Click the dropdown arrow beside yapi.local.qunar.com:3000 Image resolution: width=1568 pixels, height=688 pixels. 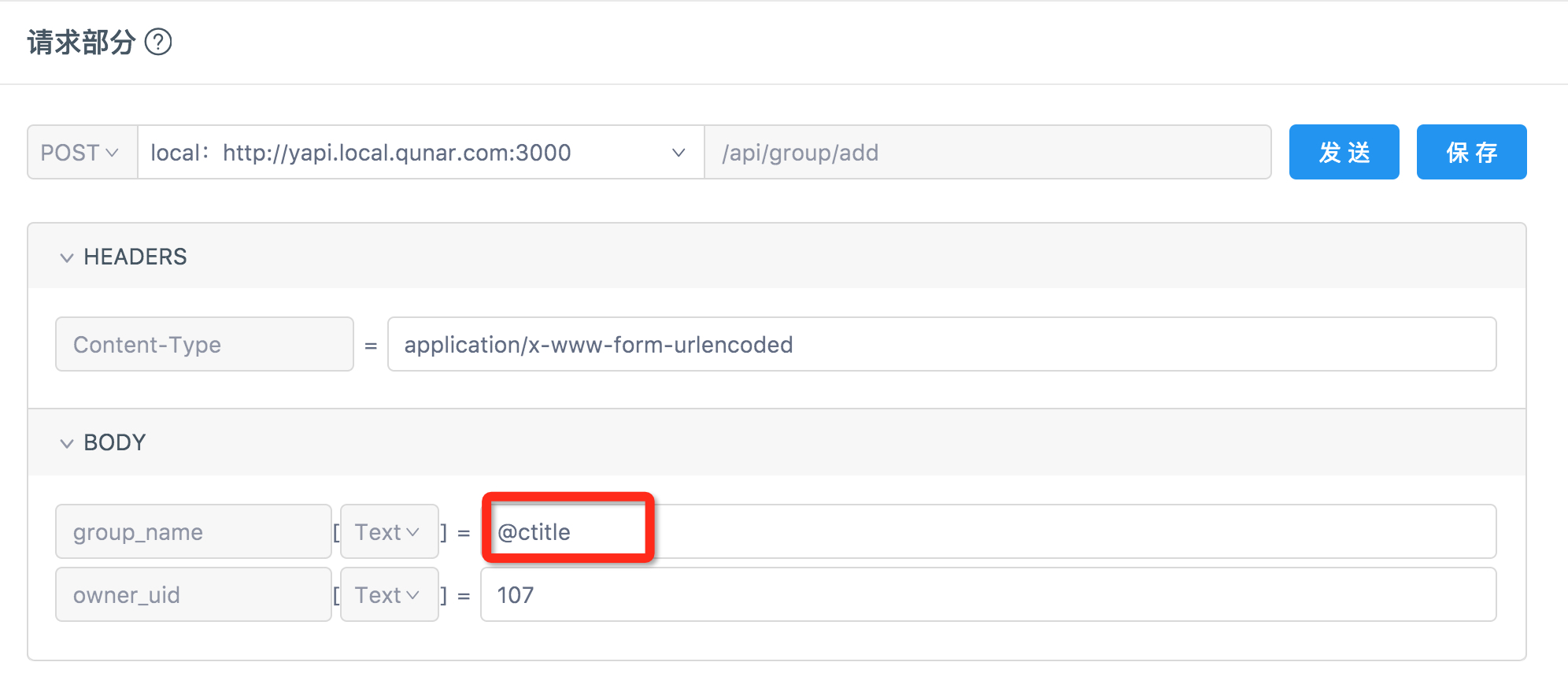pyautogui.click(x=679, y=153)
